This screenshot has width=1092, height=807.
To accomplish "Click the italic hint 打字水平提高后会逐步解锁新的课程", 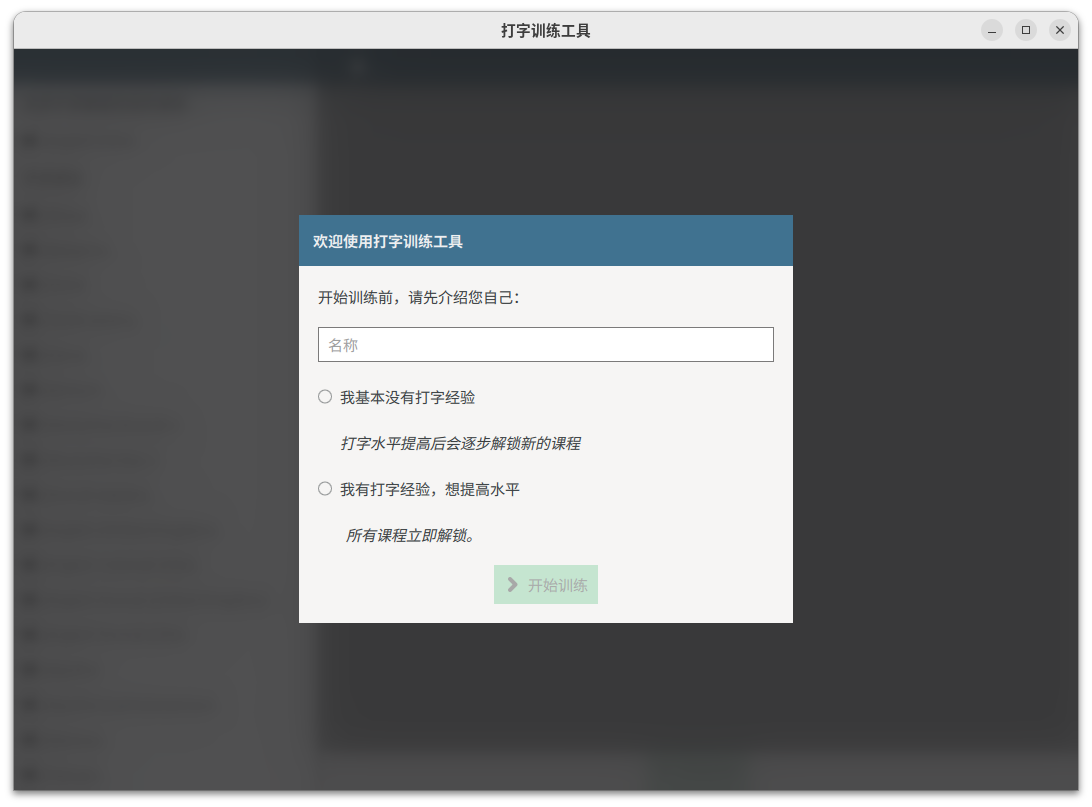I will tap(460, 444).
